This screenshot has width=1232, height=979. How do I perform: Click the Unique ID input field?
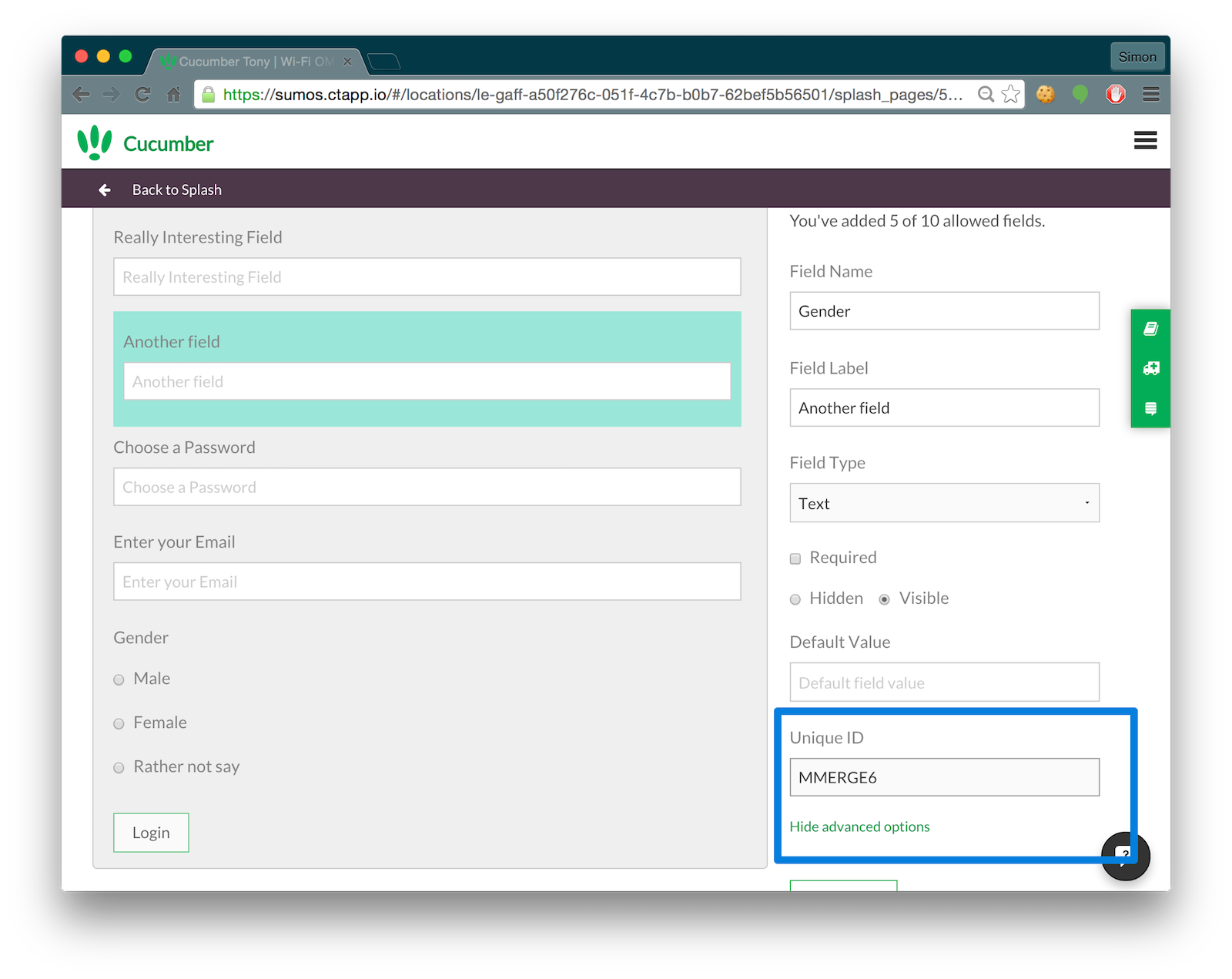tap(944, 777)
